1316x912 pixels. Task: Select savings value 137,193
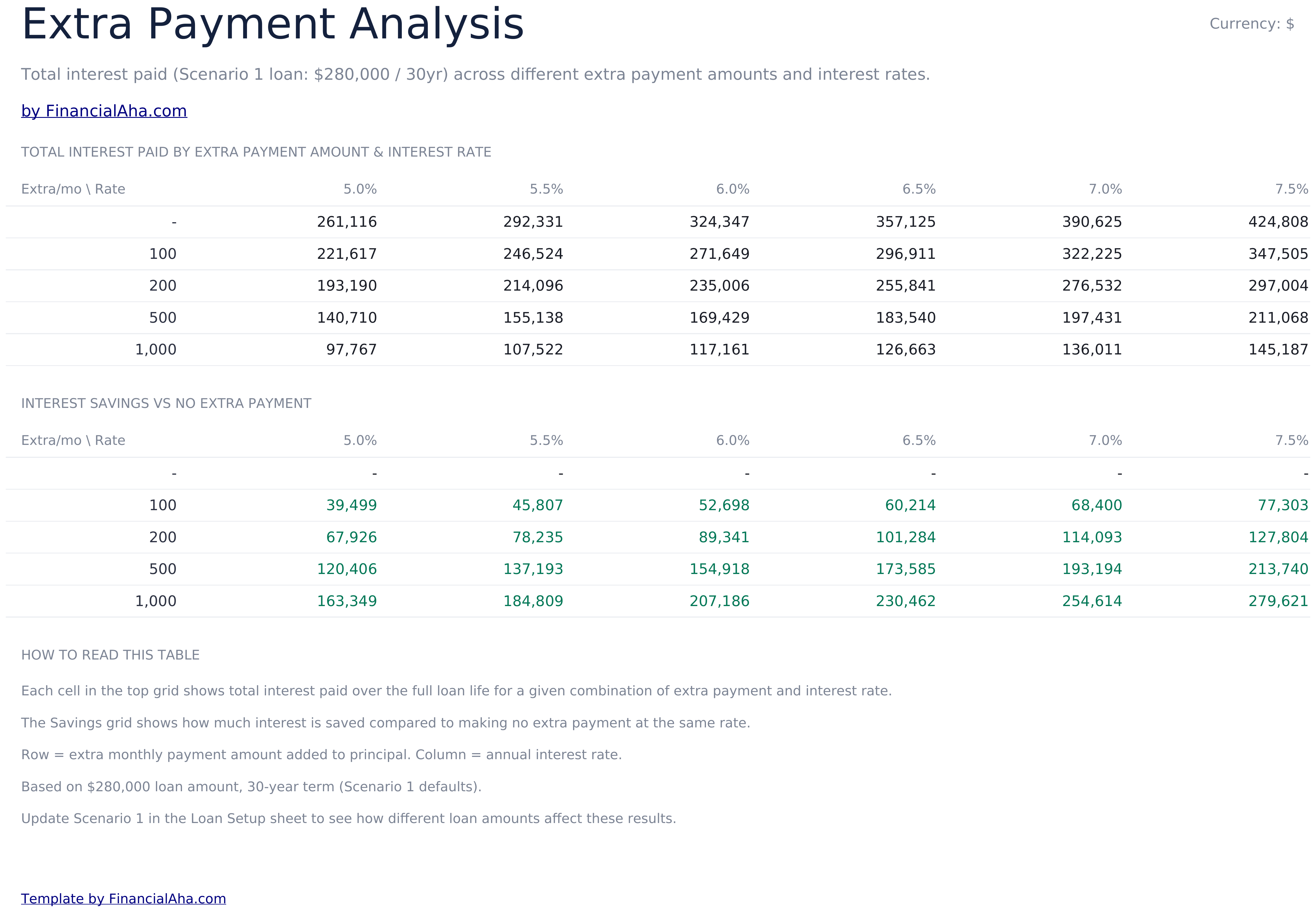coord(533,569)
